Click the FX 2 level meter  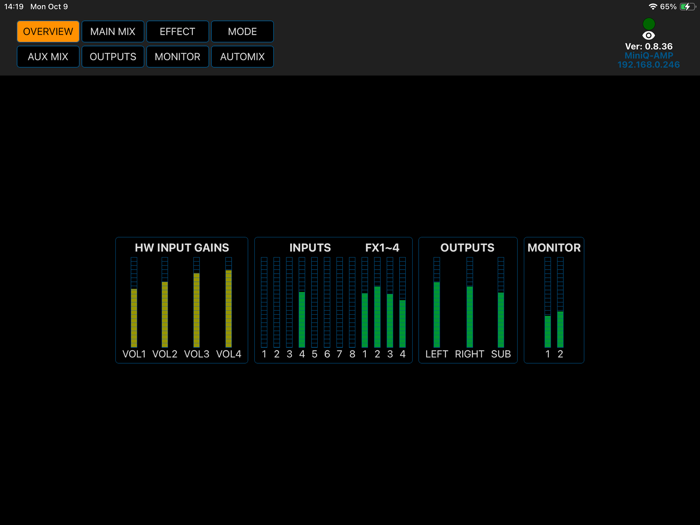377,302
